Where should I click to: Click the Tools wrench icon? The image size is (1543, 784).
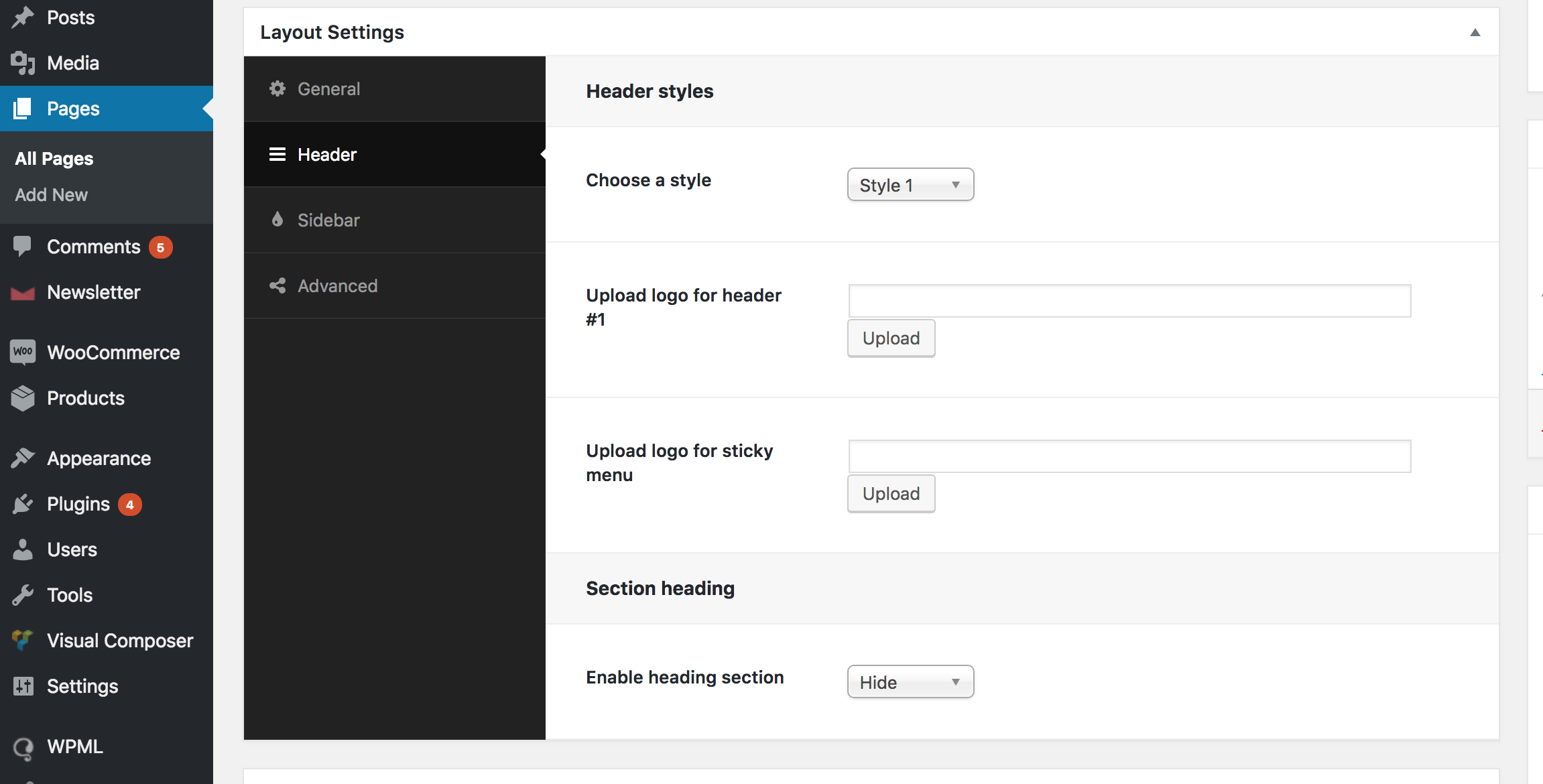[22, 595]
